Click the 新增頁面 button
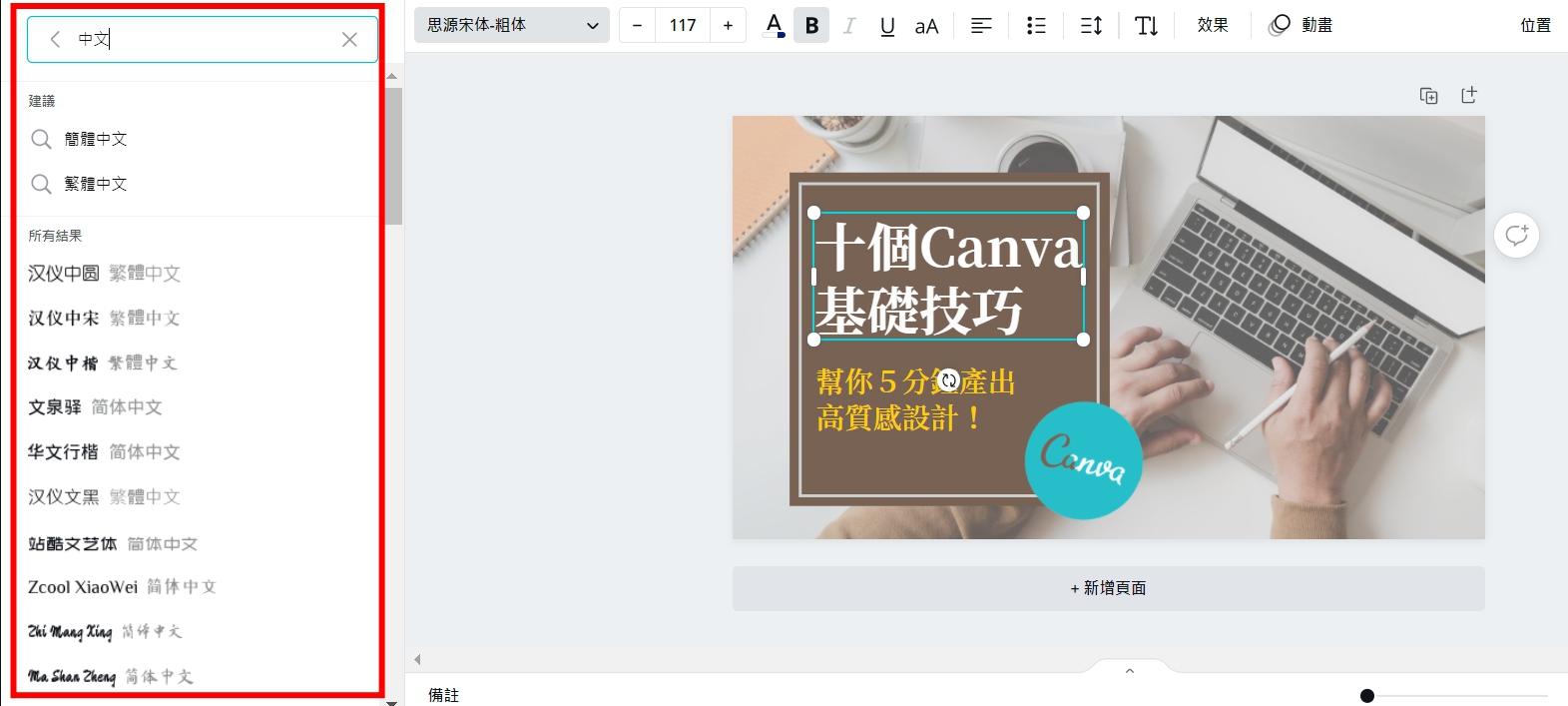This screenshot has height=706, width=1568. [x=1108, y=588]
